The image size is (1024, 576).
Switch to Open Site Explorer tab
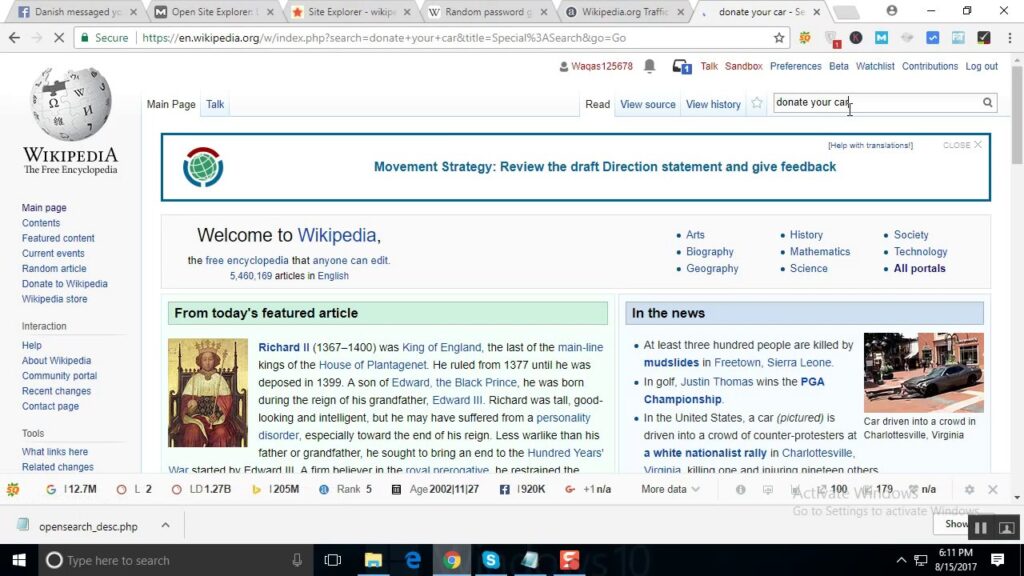coord(213,12)
